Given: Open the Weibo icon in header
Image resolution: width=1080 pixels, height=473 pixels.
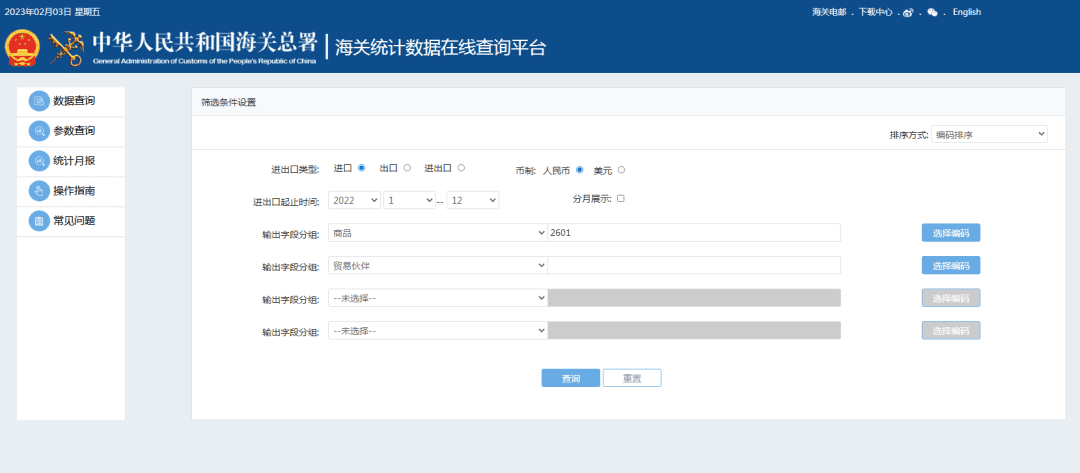Looking at the screenshot, I should click(908, 12).
